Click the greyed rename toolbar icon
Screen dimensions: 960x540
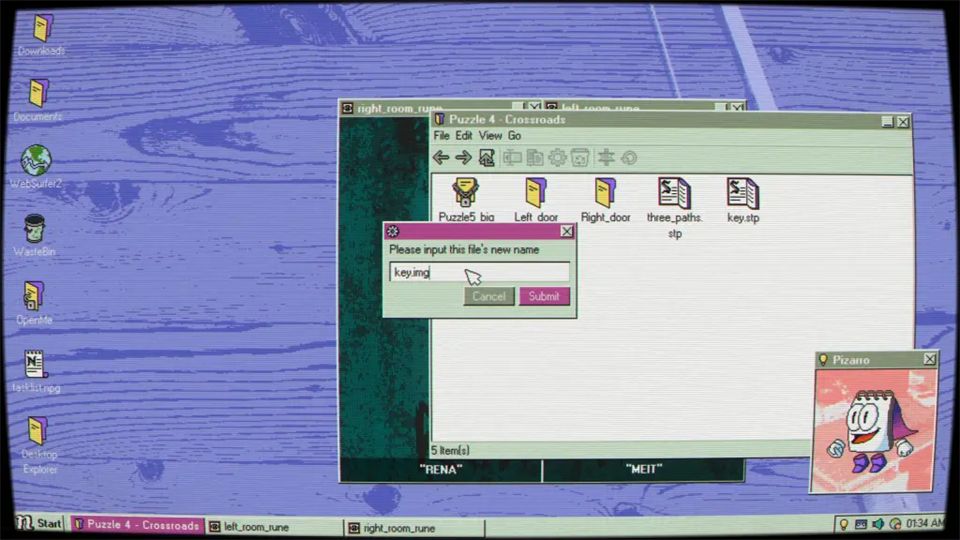(512, 158)
